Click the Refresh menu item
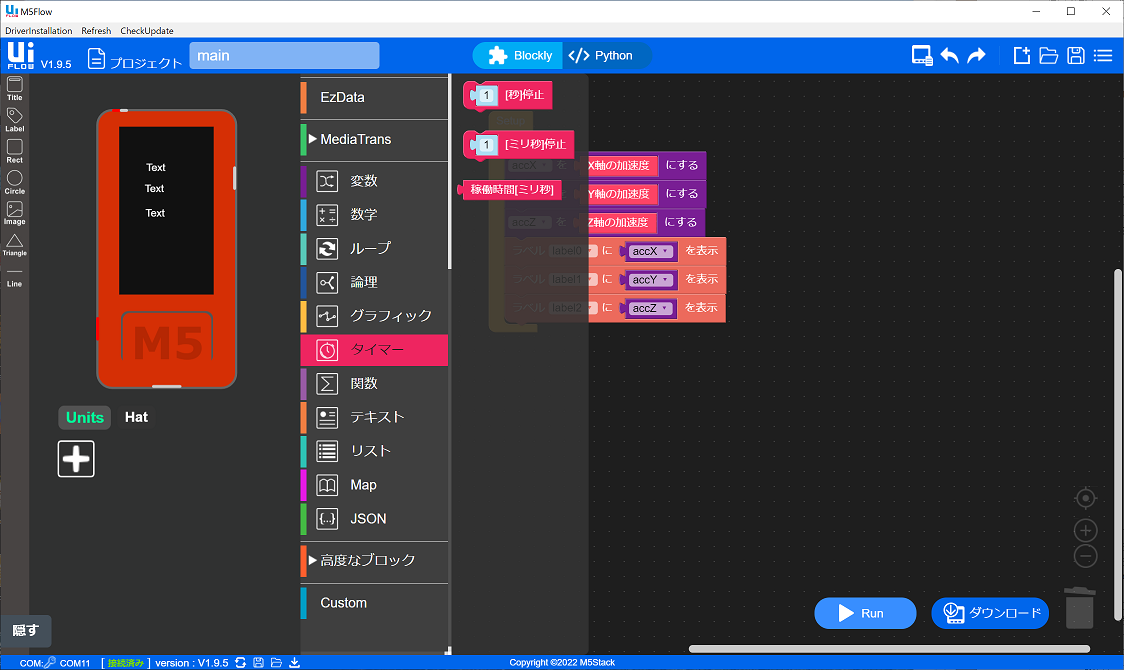1124x670 pixels. pos(96,31)
